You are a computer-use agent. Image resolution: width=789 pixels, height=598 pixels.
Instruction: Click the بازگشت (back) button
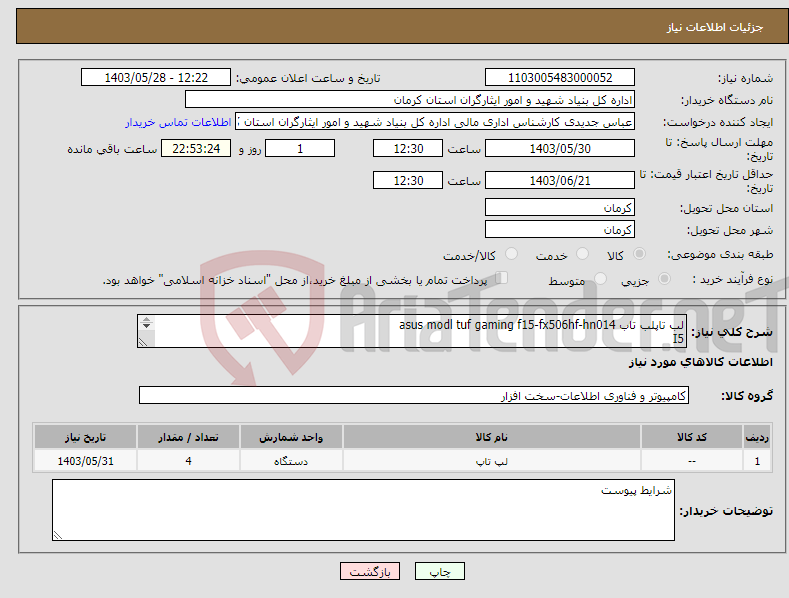click(x=370, y=571)
